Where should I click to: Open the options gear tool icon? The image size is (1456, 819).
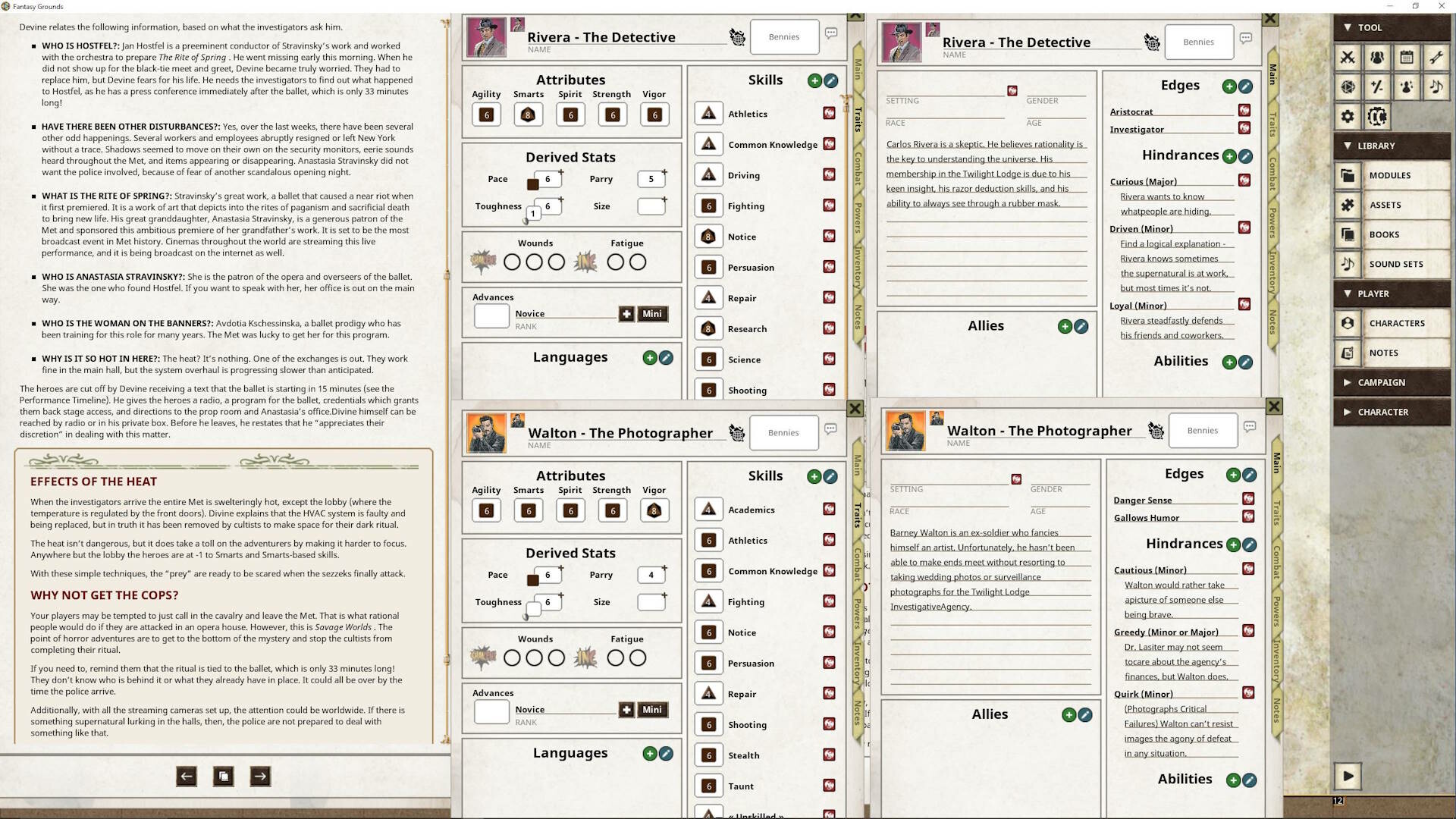point(1348,116)
